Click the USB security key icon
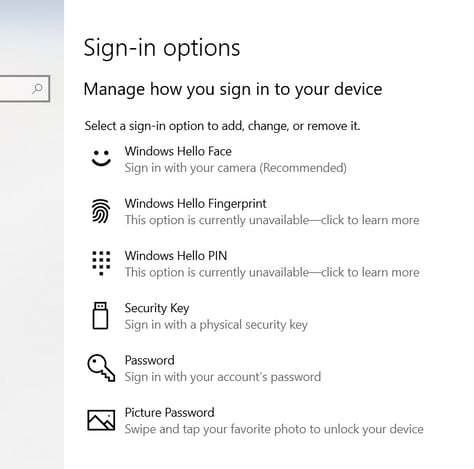 coord(100,316)
